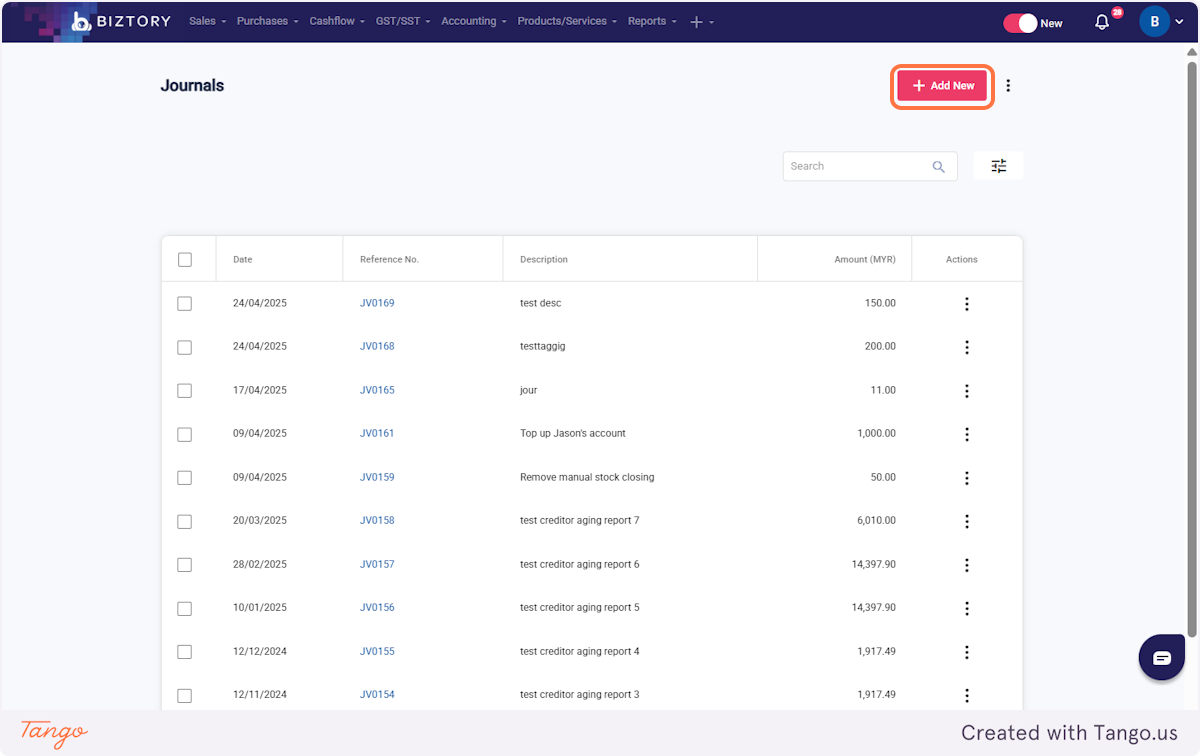Open journal JV0156
Image resolution: width=1200 pixels, height=756 pixels.
(x=377, y=607)
